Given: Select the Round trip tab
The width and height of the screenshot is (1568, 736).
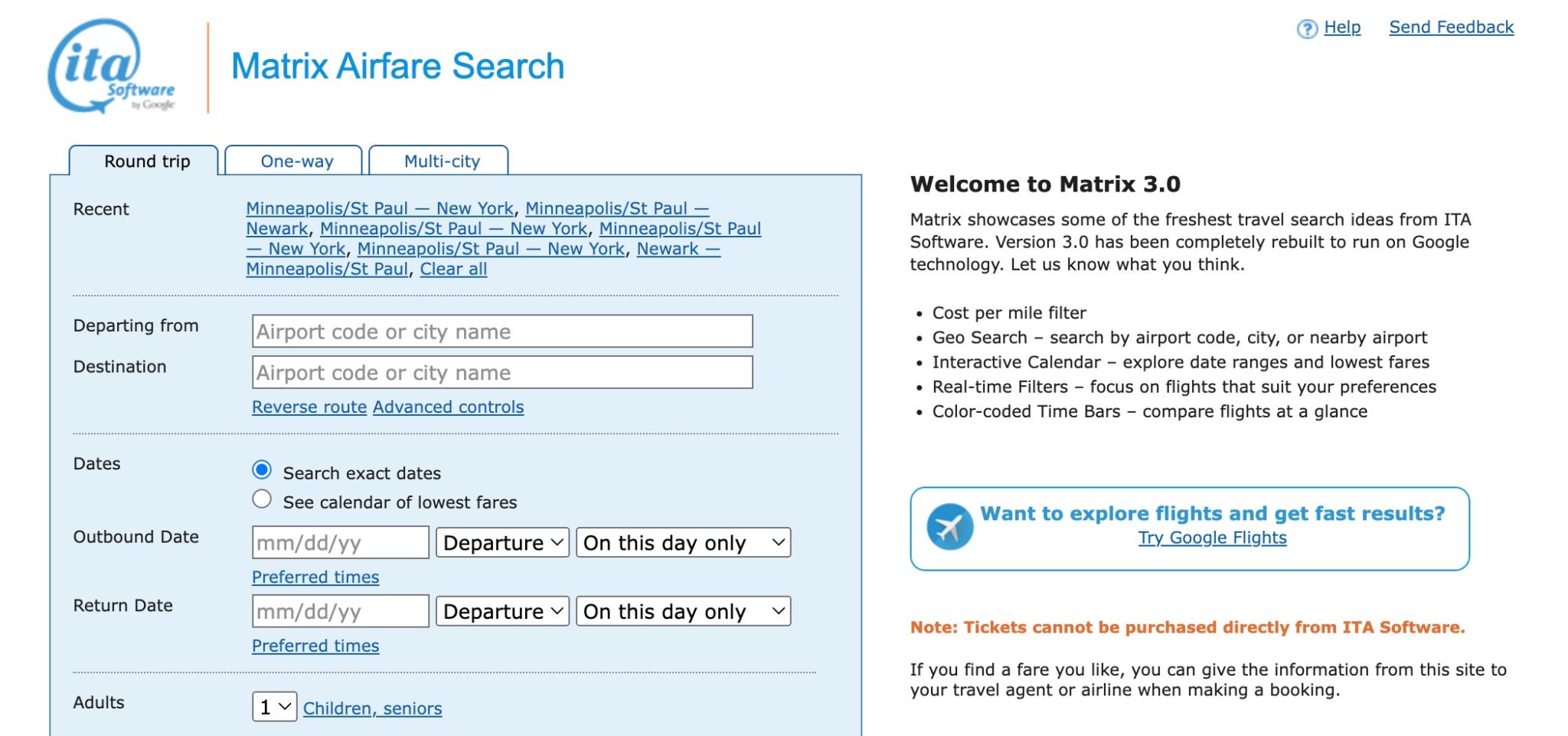Looking at the screenshot, I should (147, 162).
